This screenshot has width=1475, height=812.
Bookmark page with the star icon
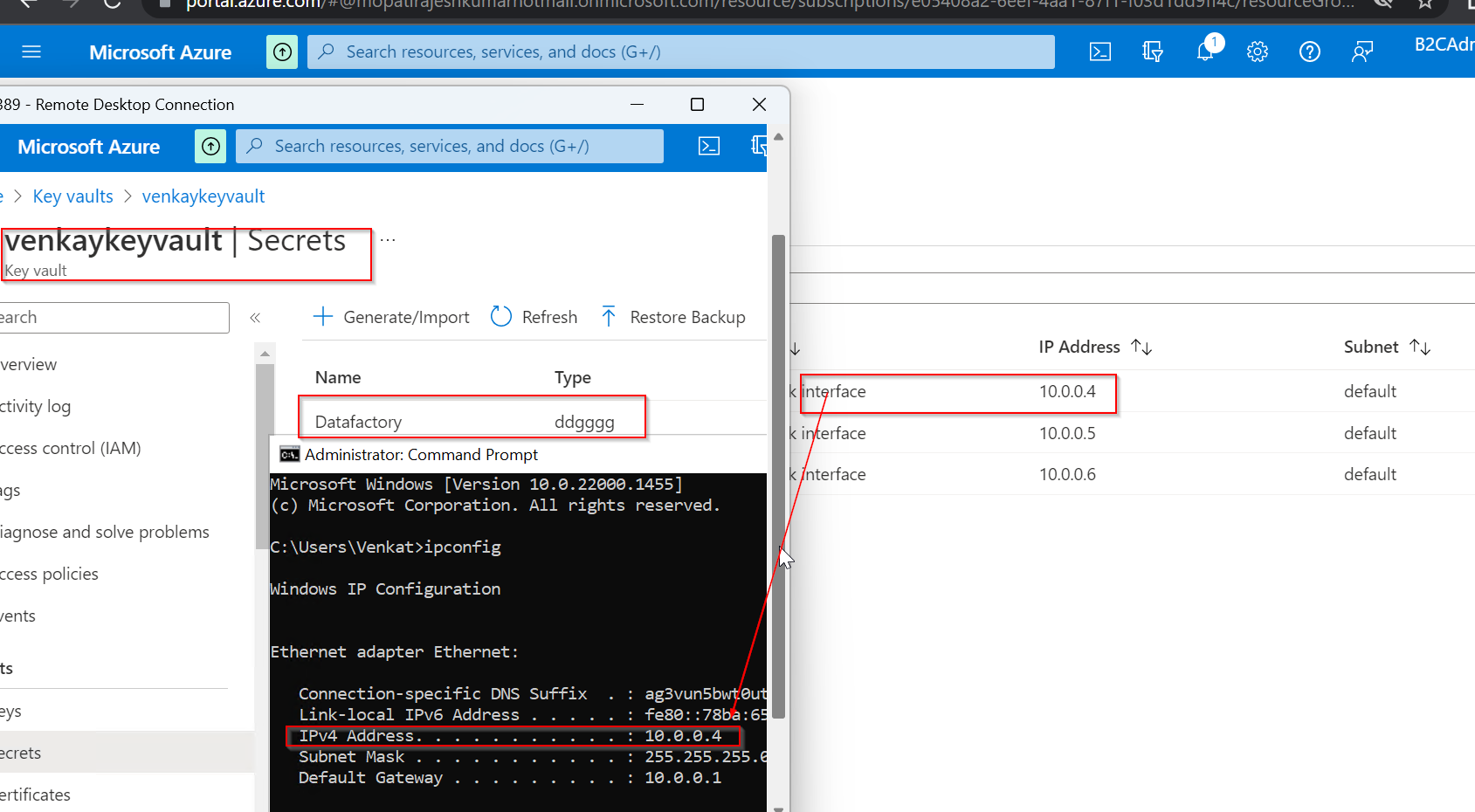1425,3
